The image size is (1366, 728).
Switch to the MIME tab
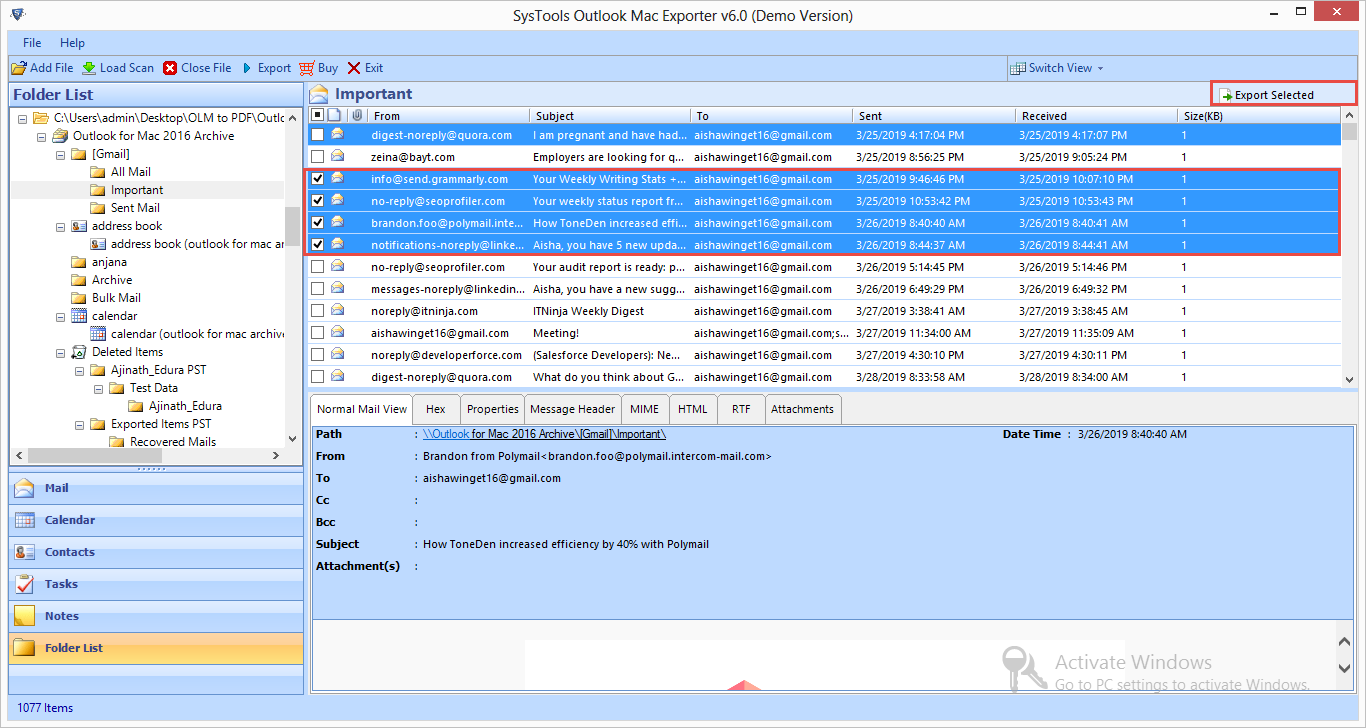click(644, 409)
